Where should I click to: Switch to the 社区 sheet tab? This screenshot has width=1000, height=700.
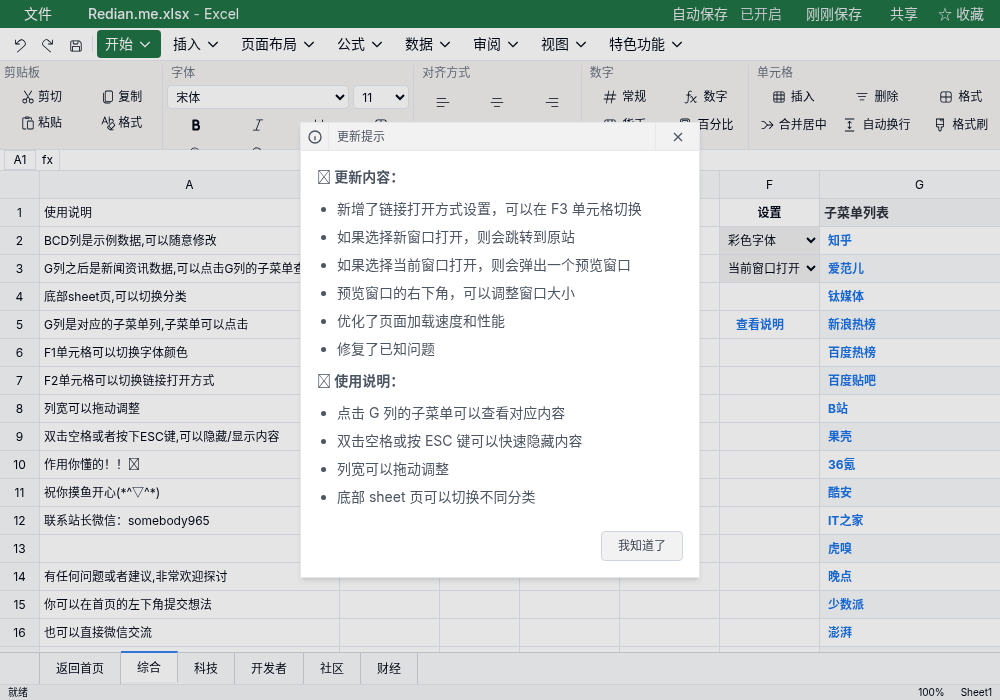332,668
